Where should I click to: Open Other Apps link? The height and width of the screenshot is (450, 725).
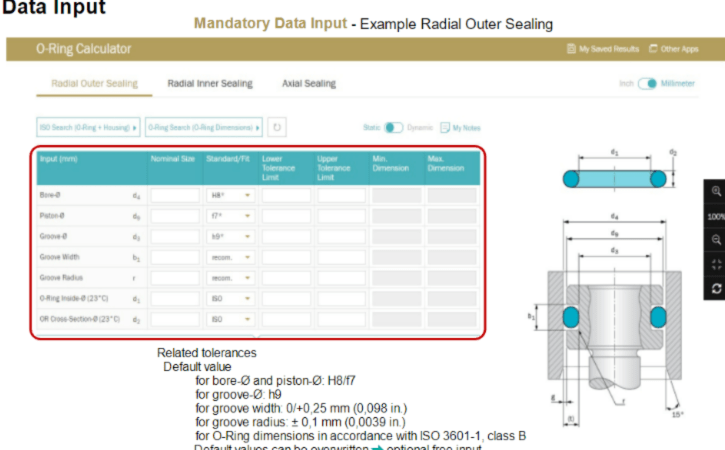(674, 49)
